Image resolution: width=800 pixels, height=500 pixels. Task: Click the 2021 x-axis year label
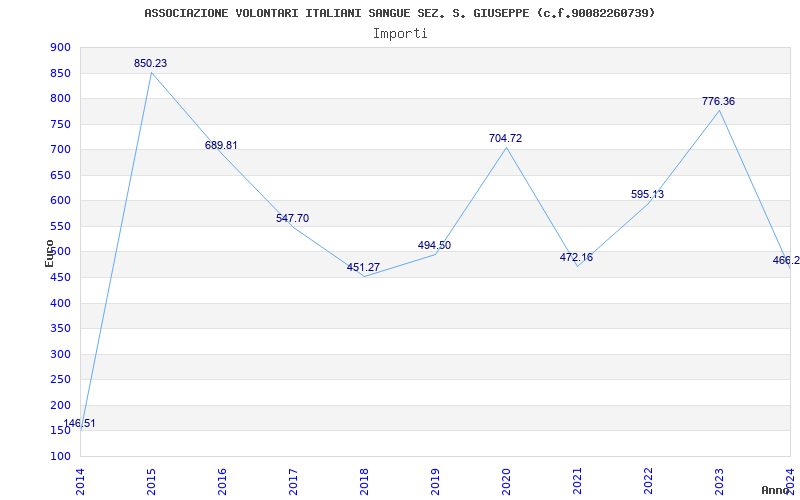coord(577,481)
